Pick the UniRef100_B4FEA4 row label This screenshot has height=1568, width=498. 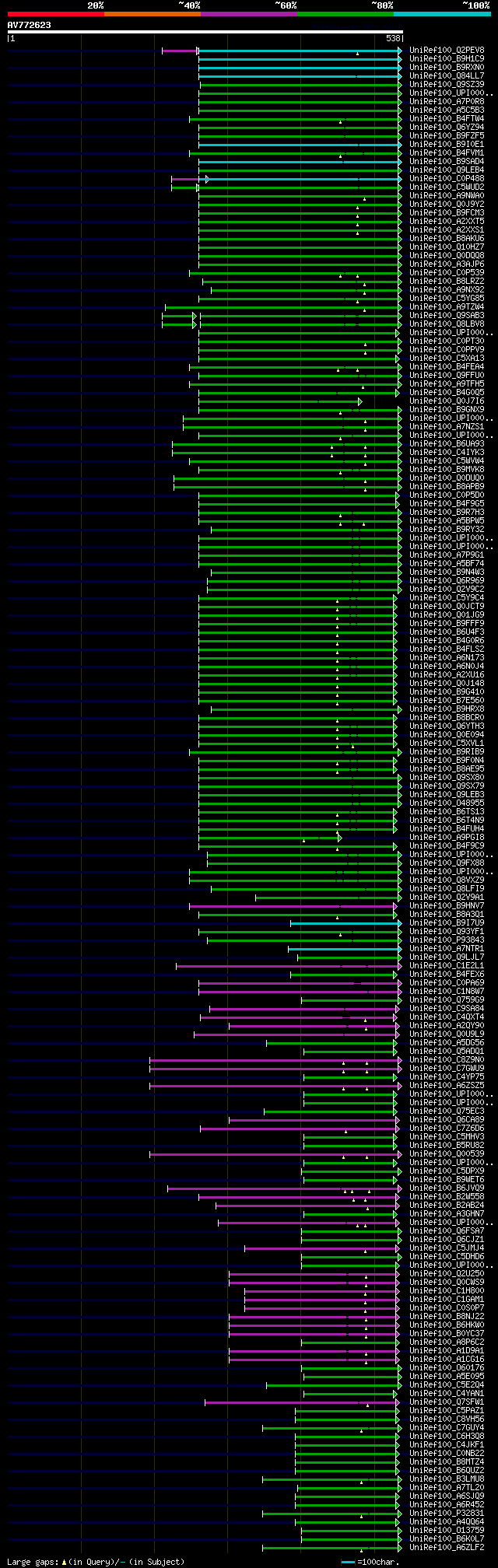[447, 366]
